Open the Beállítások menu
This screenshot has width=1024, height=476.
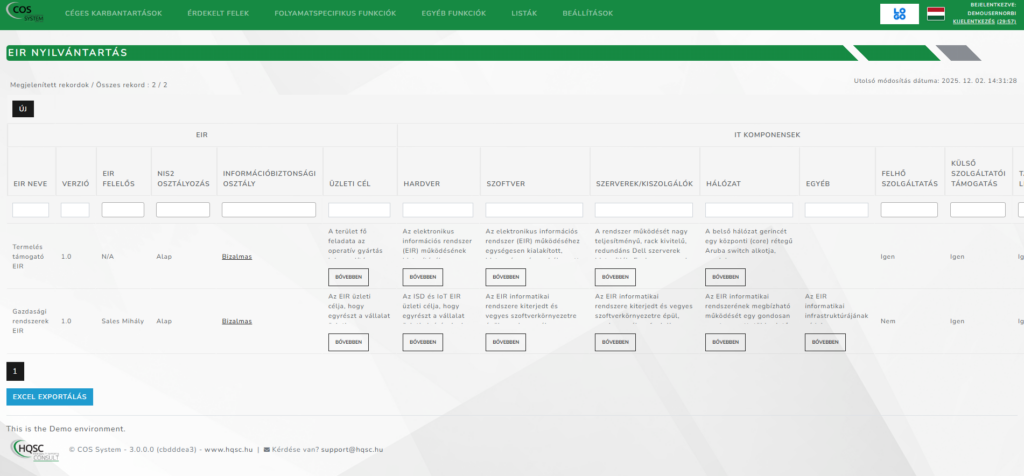pos(588,13)
